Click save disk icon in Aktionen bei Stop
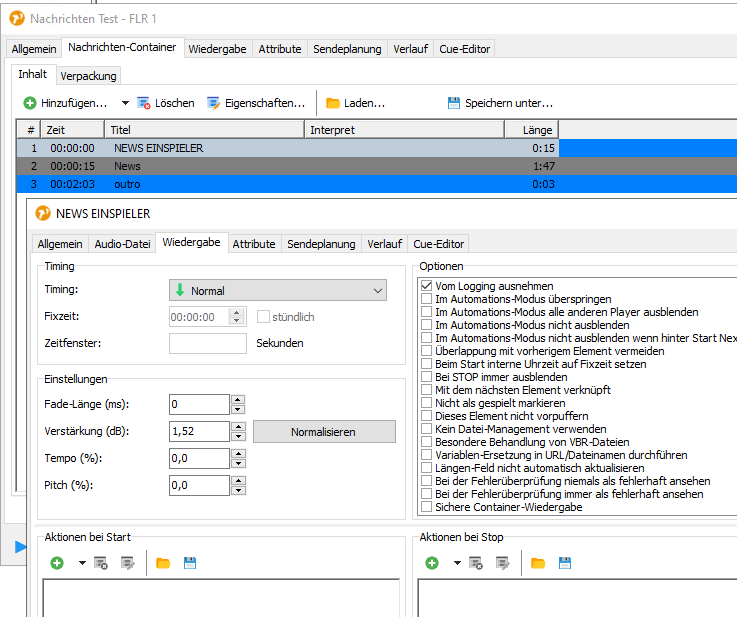737x617 pixels. point(565,563)
